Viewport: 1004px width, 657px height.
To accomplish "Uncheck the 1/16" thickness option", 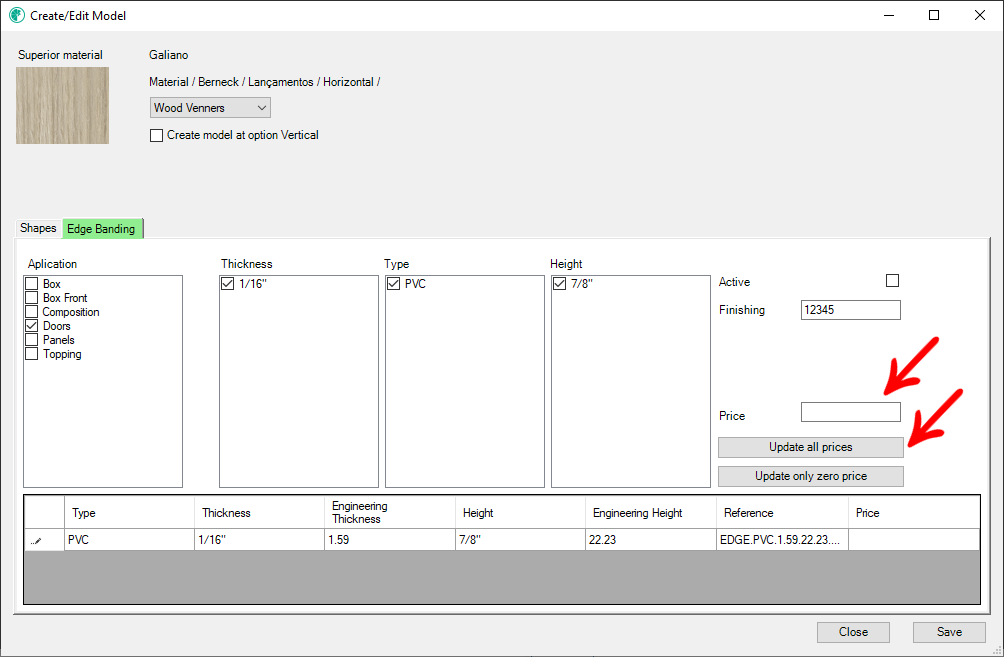I will point(228,285).
